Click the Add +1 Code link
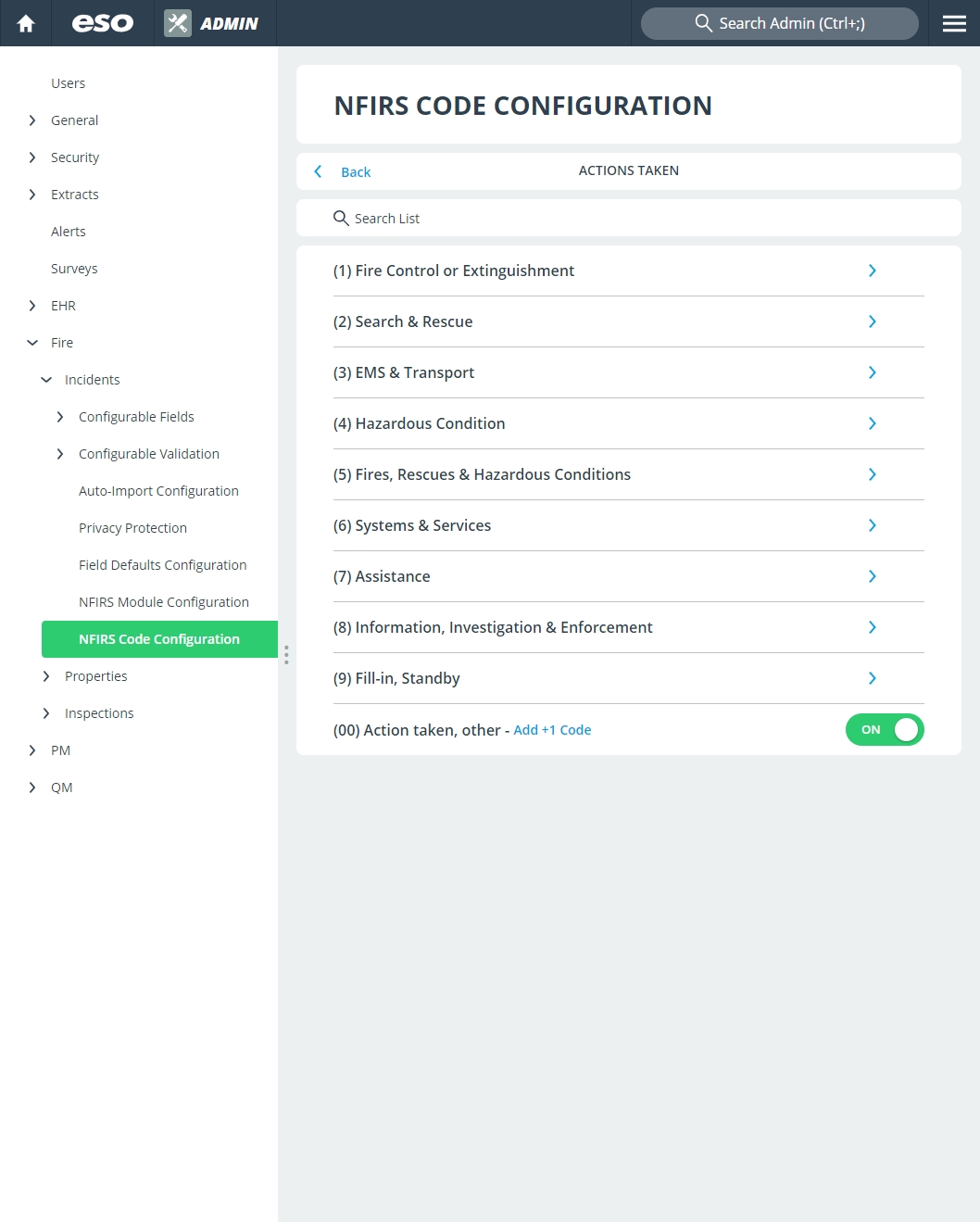Screen dimensions: 980x1222 coord(552,730)
